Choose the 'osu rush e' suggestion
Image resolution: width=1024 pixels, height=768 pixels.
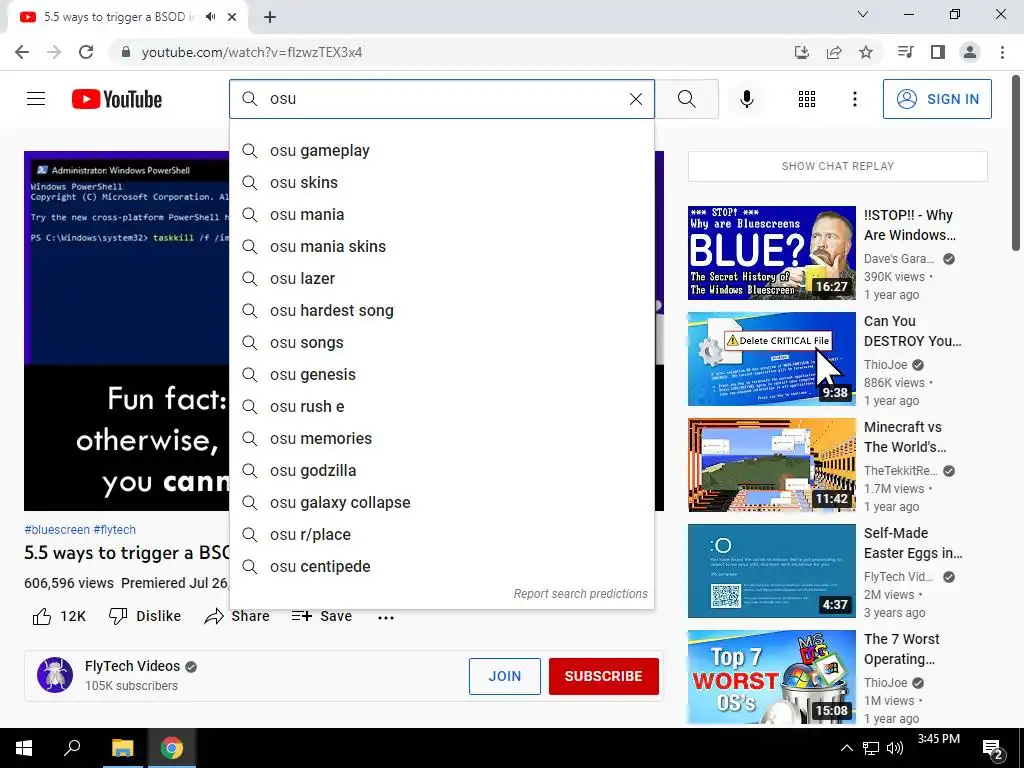coord(441,407)
